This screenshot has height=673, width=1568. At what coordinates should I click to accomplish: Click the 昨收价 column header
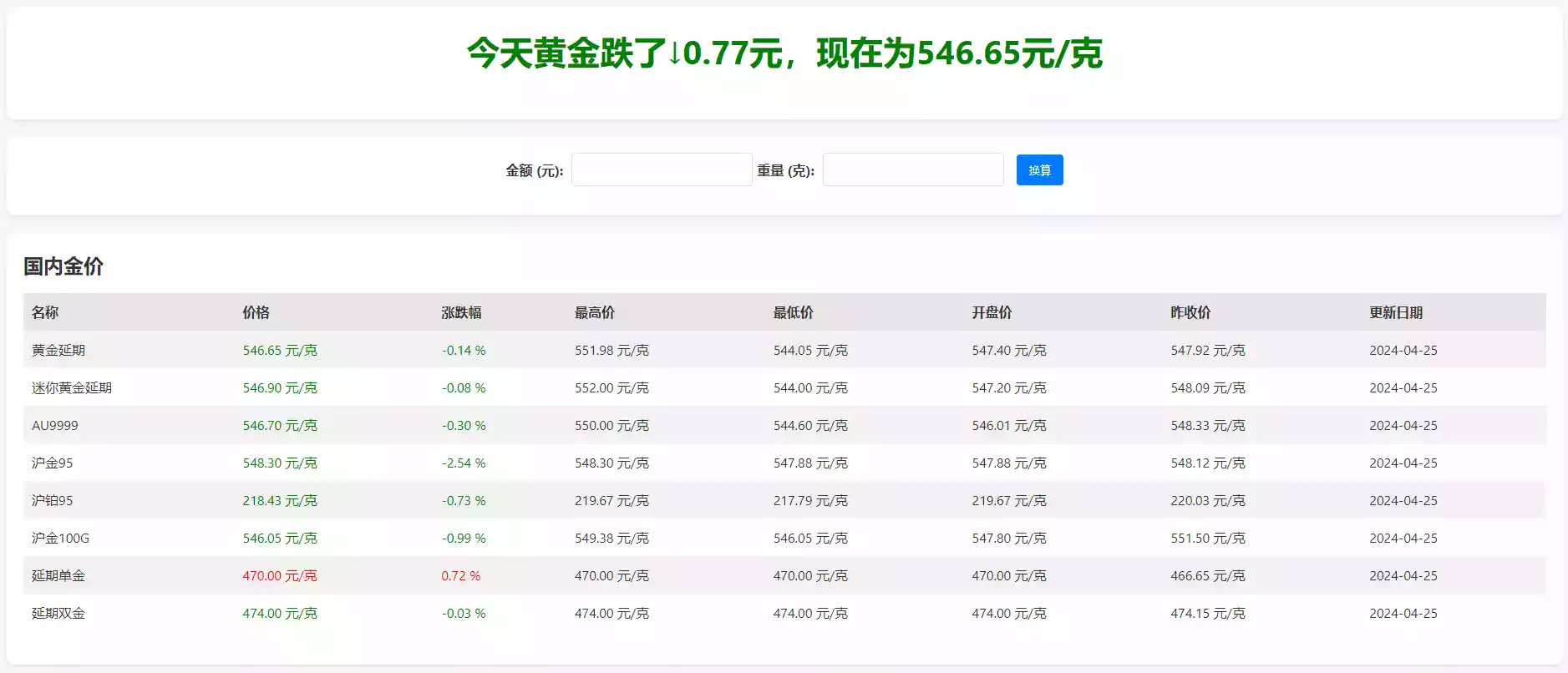(1190, 312)
